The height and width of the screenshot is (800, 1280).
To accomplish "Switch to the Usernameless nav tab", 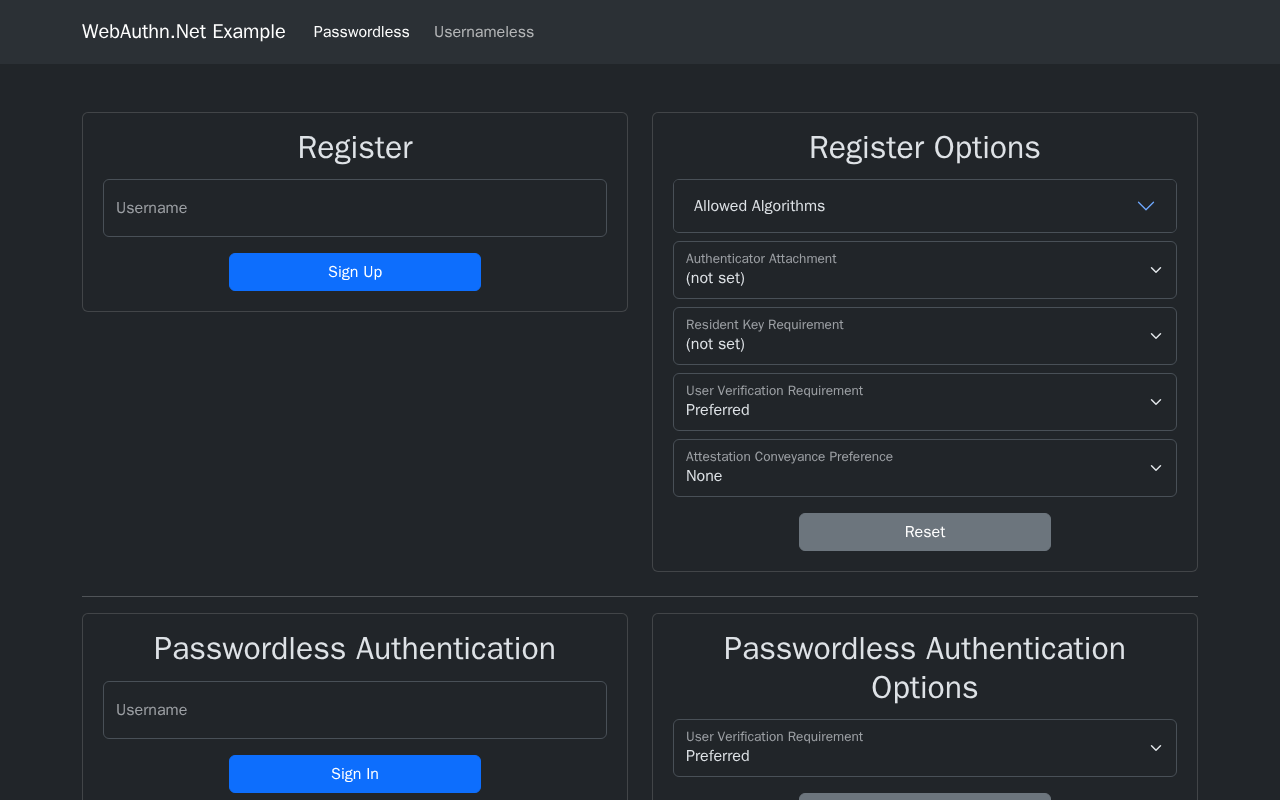I will (x=484, y=32).
